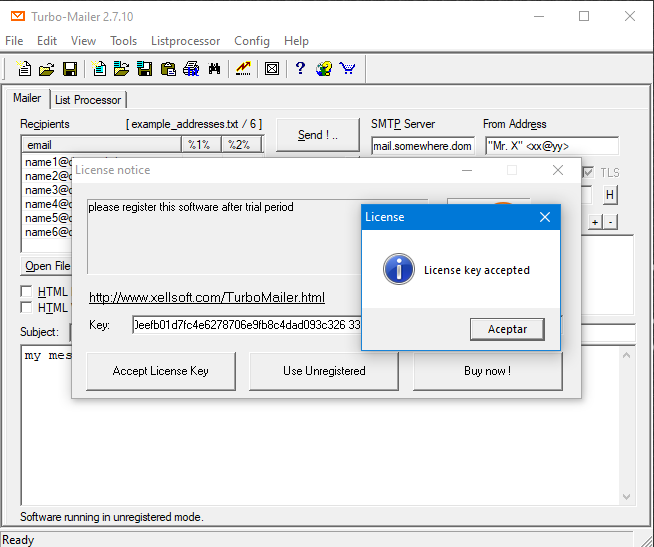Switch to the List Processor tab
The height and width of the screenshot is (547, 654).
(88, 100)
